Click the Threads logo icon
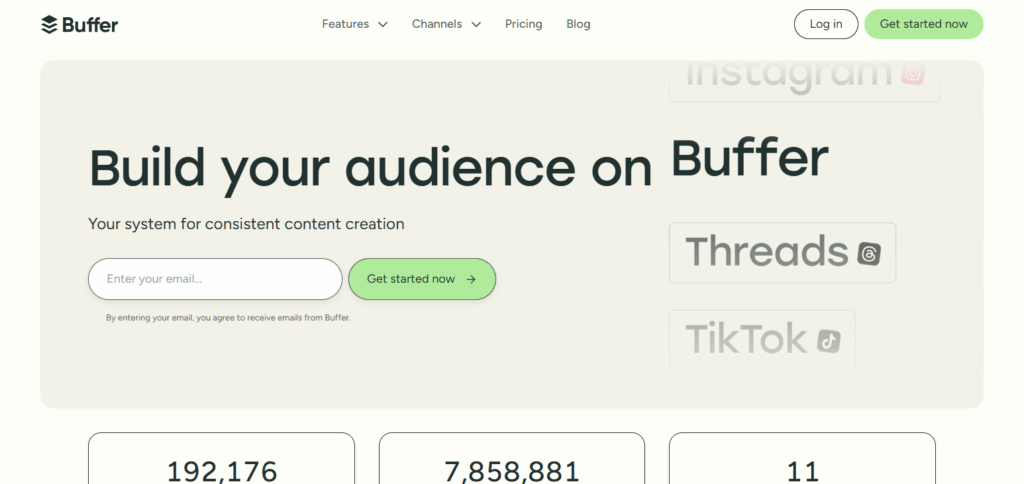The image size is (1024, 484). click(x=869, y=253)
